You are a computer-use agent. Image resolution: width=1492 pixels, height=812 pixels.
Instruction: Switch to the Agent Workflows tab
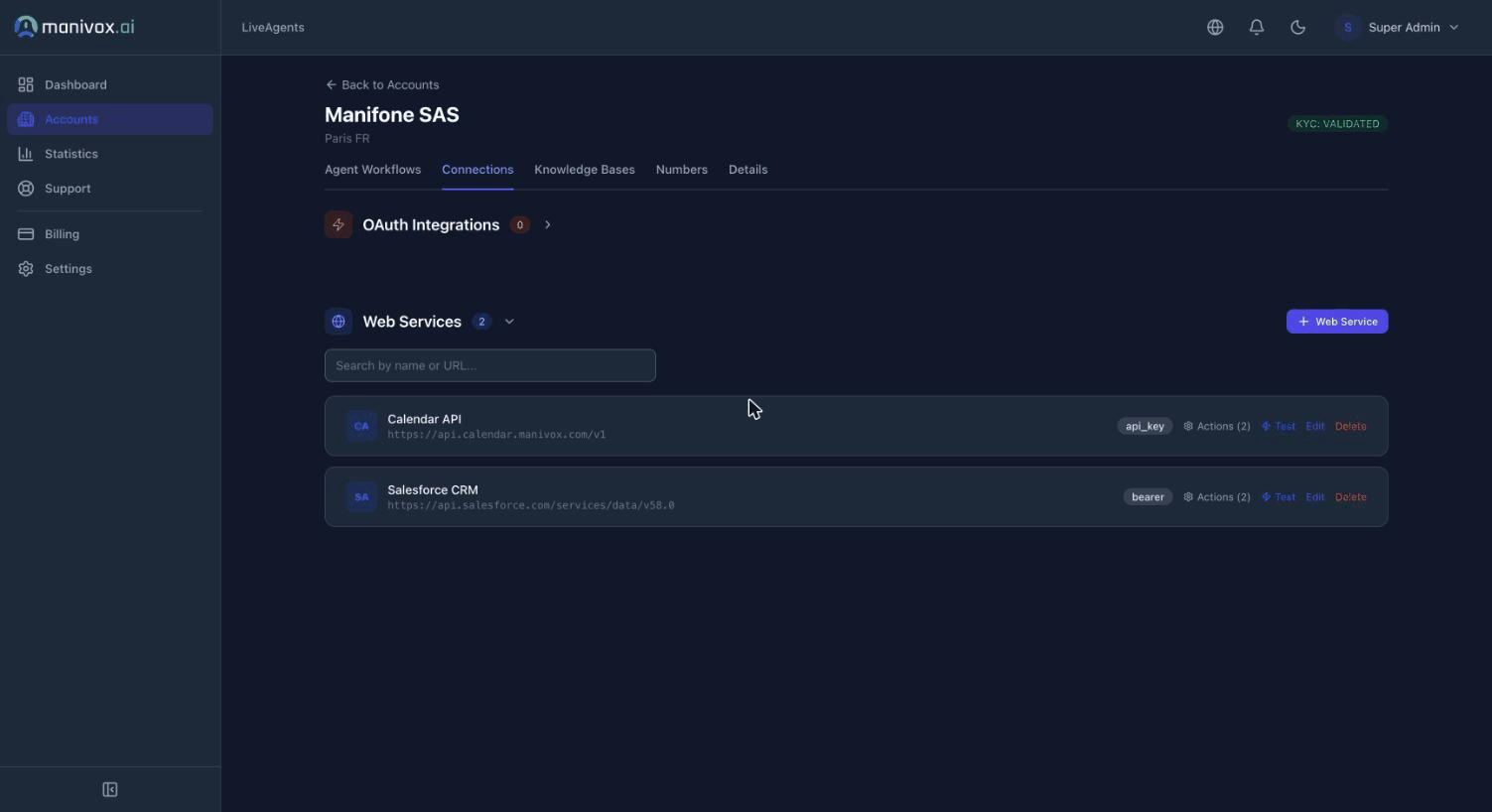click(372, 170)
